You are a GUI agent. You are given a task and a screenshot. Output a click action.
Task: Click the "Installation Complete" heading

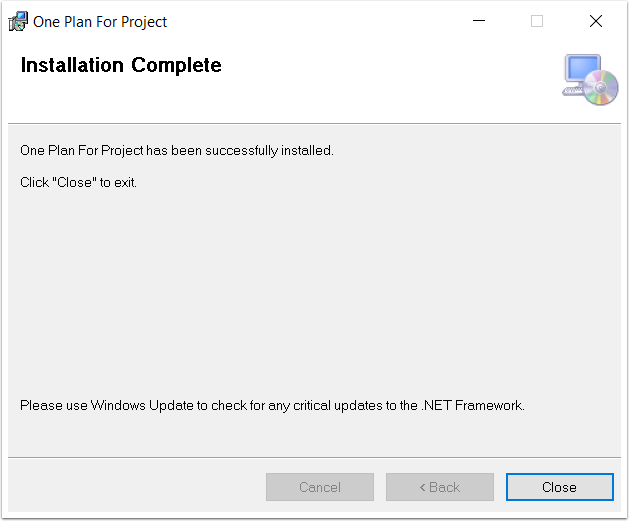click(x=121, y=65)
